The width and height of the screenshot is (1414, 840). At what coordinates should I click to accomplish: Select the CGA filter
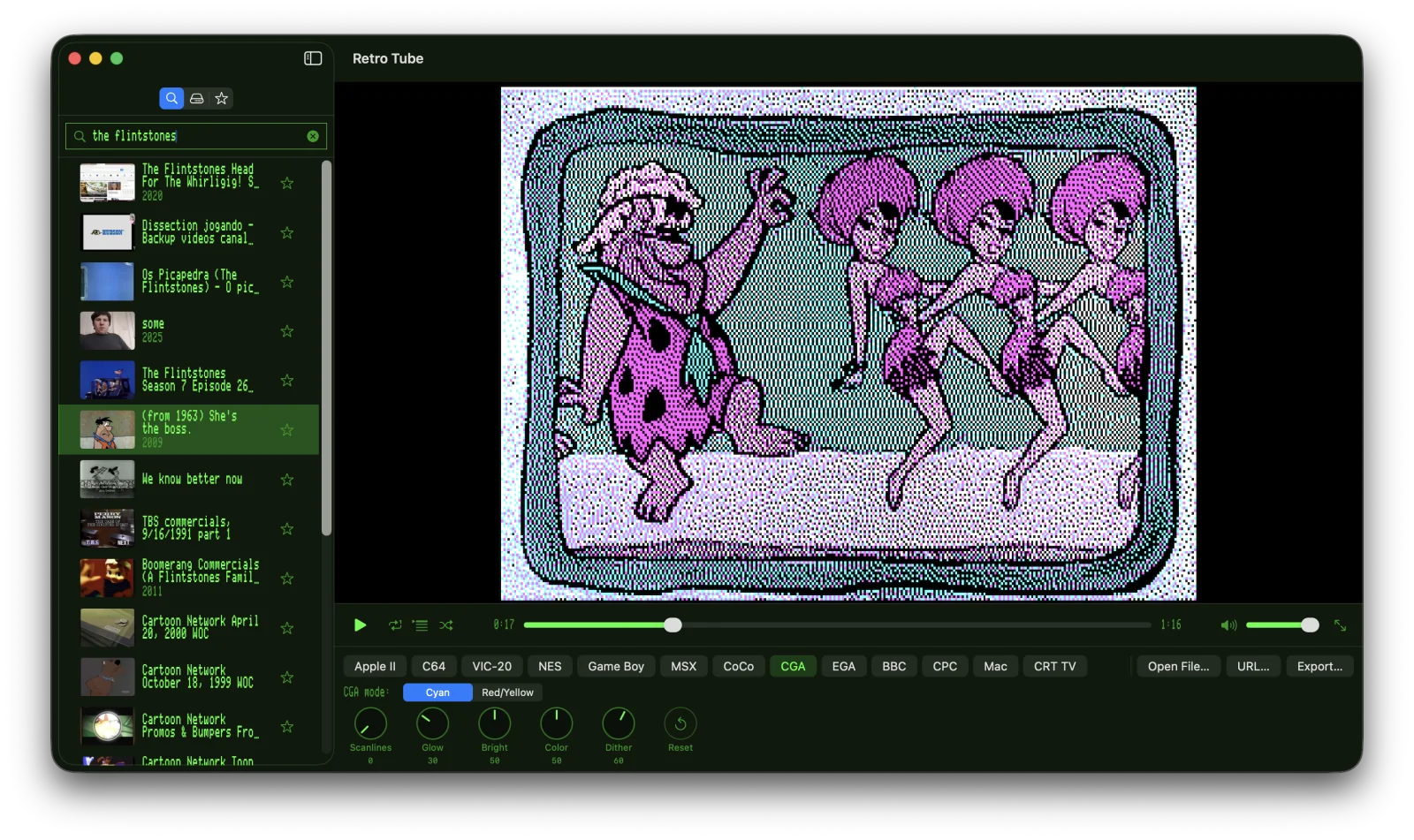[793, 666]
